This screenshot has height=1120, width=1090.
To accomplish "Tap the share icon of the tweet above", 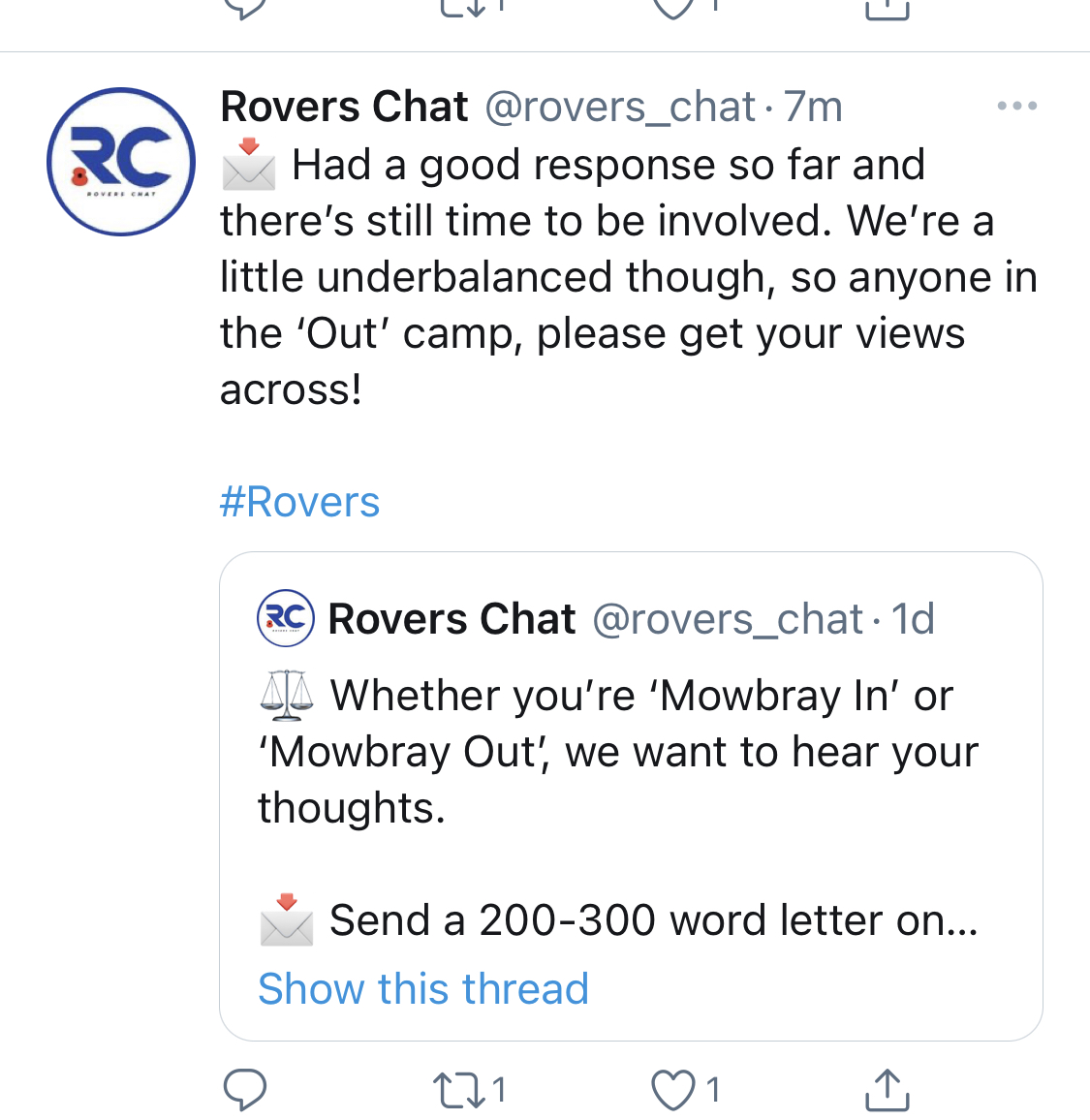I will (887, 10).
